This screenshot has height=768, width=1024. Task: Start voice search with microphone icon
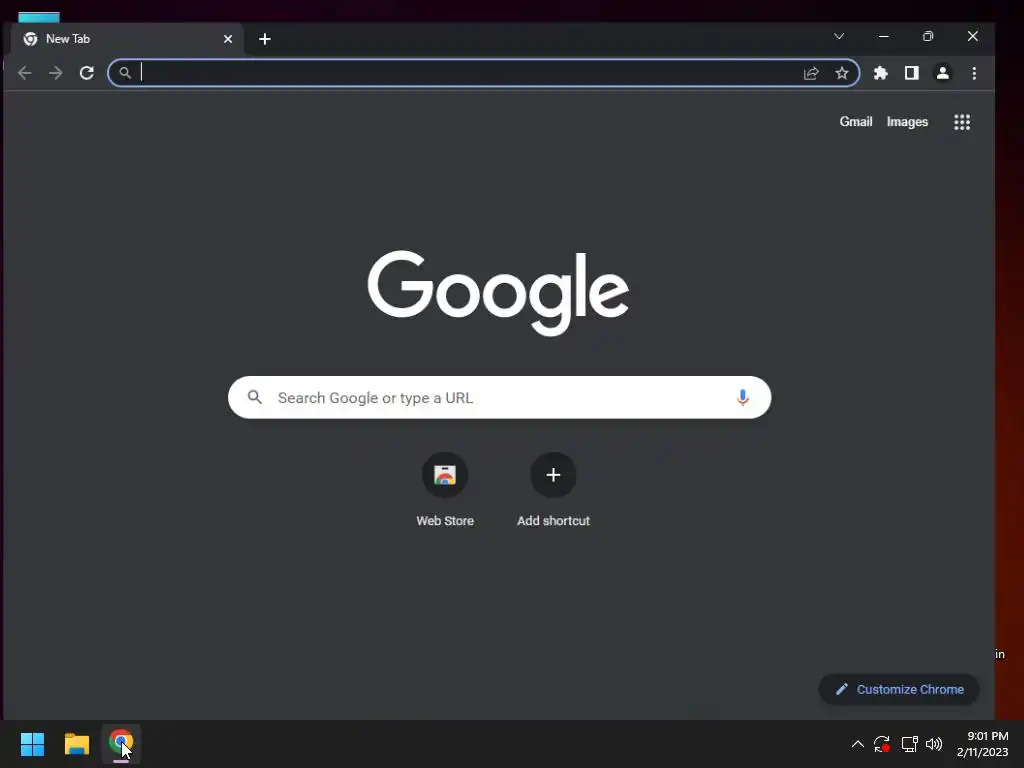coord(743,397)
